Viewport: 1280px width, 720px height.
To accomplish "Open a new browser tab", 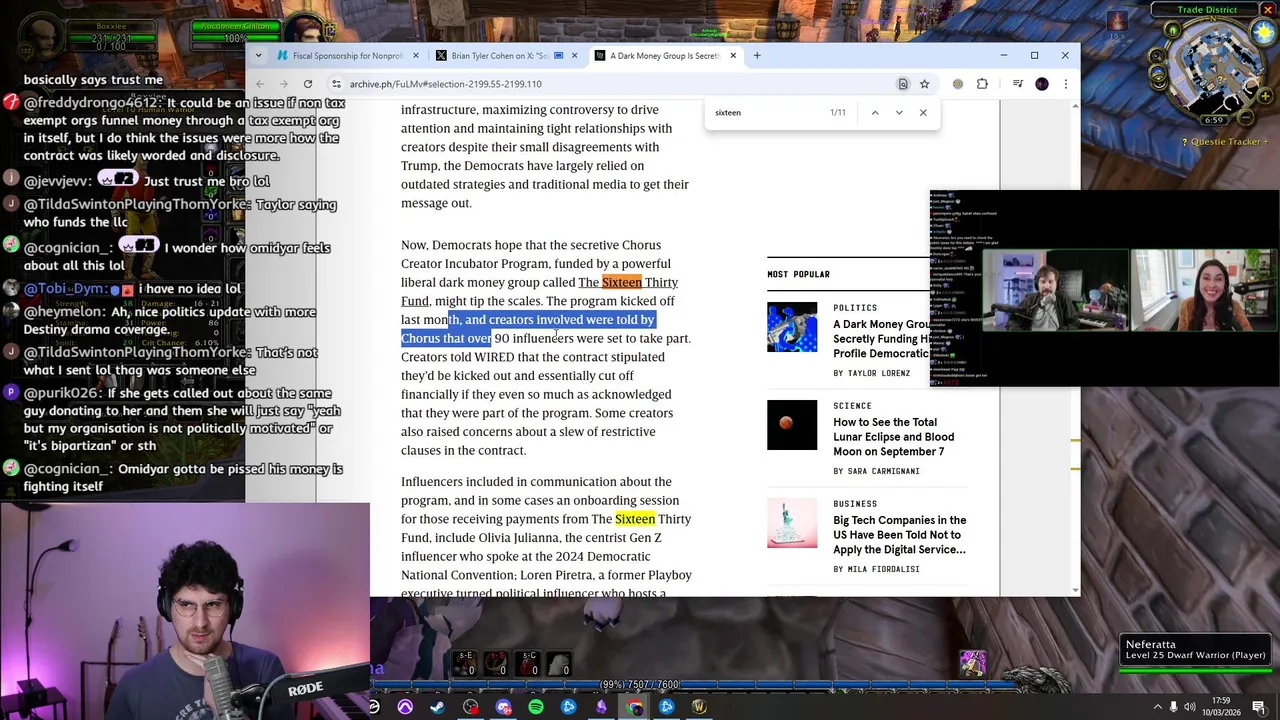I will point(757,56).
